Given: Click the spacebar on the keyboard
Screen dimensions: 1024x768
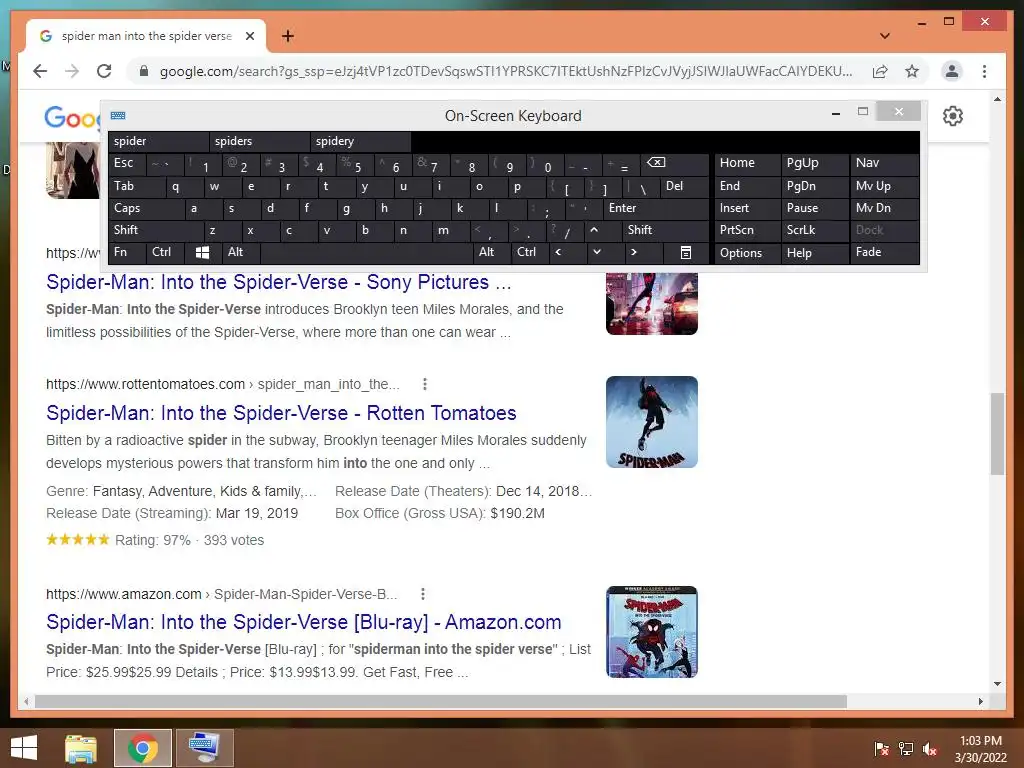Looking at the screenshot, I should tap(366, 252).
